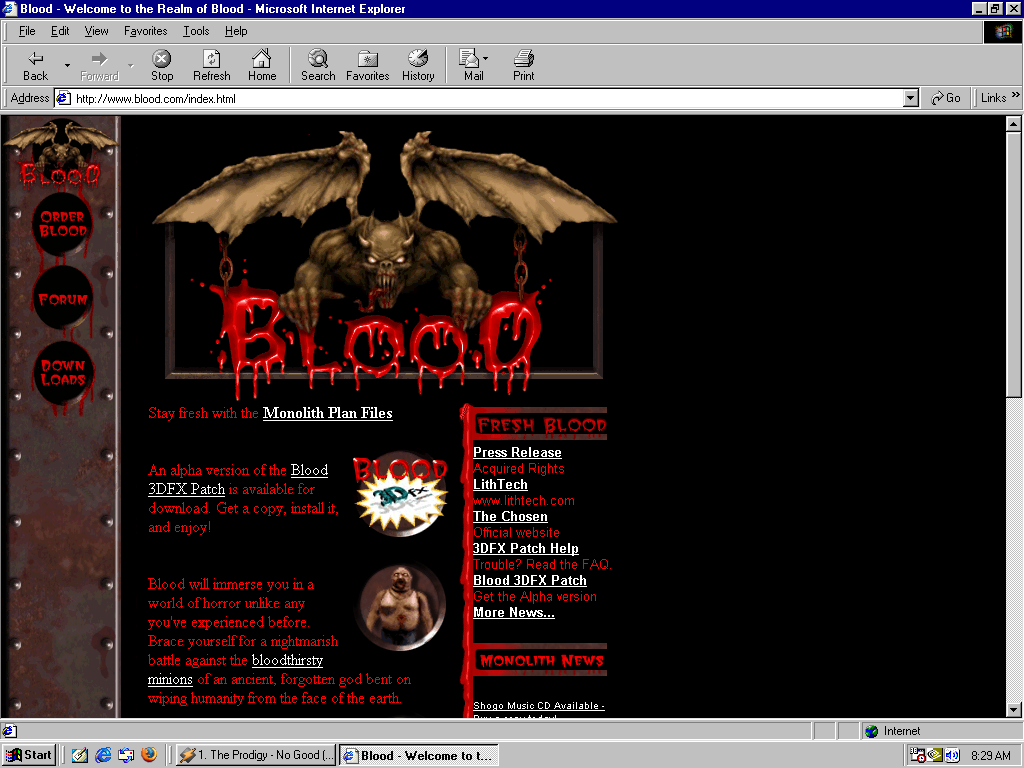Click the Start button on taskbar
Image resolution: width=1024 pixels, height=768 pixels.
click(28, 755)
